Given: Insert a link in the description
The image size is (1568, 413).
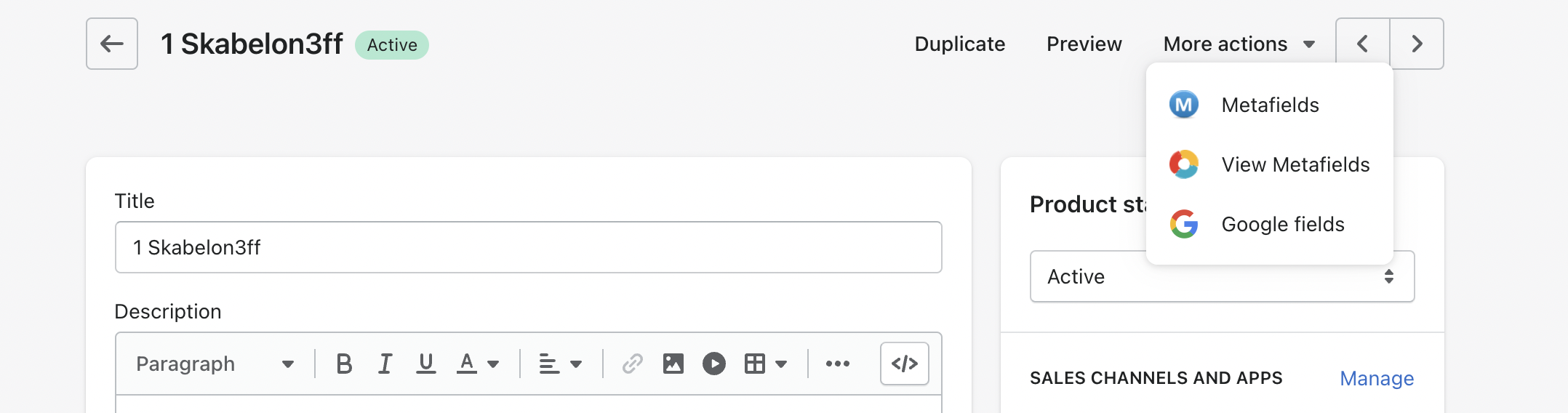Looking at the screenshot, I should pyautogui.click(x=633, y=364).
